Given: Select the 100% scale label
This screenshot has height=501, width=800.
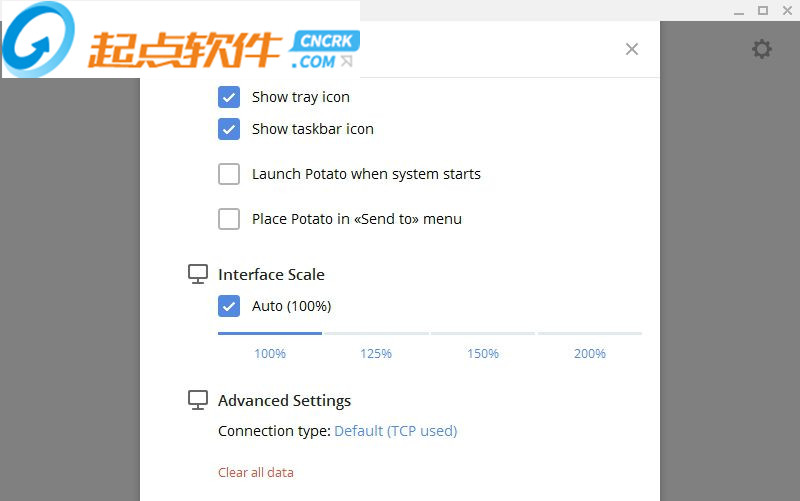Looking at the screenshot, I should tap(270, 354).
